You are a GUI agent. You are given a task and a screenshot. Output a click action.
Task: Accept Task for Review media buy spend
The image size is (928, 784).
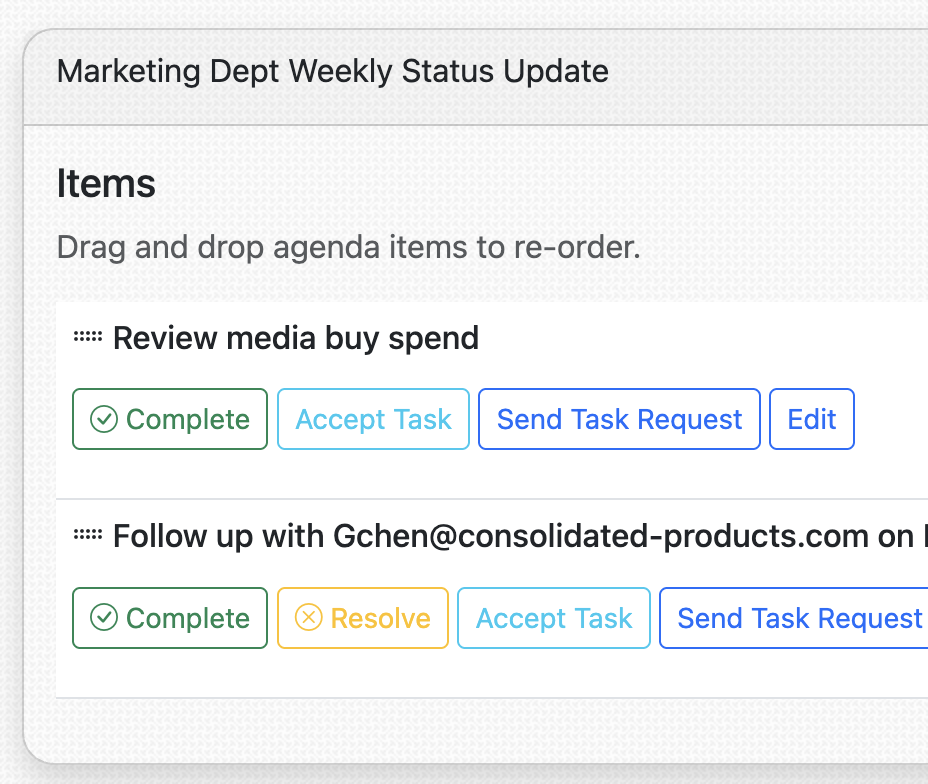pyautogui.click(x=373, y=419)
